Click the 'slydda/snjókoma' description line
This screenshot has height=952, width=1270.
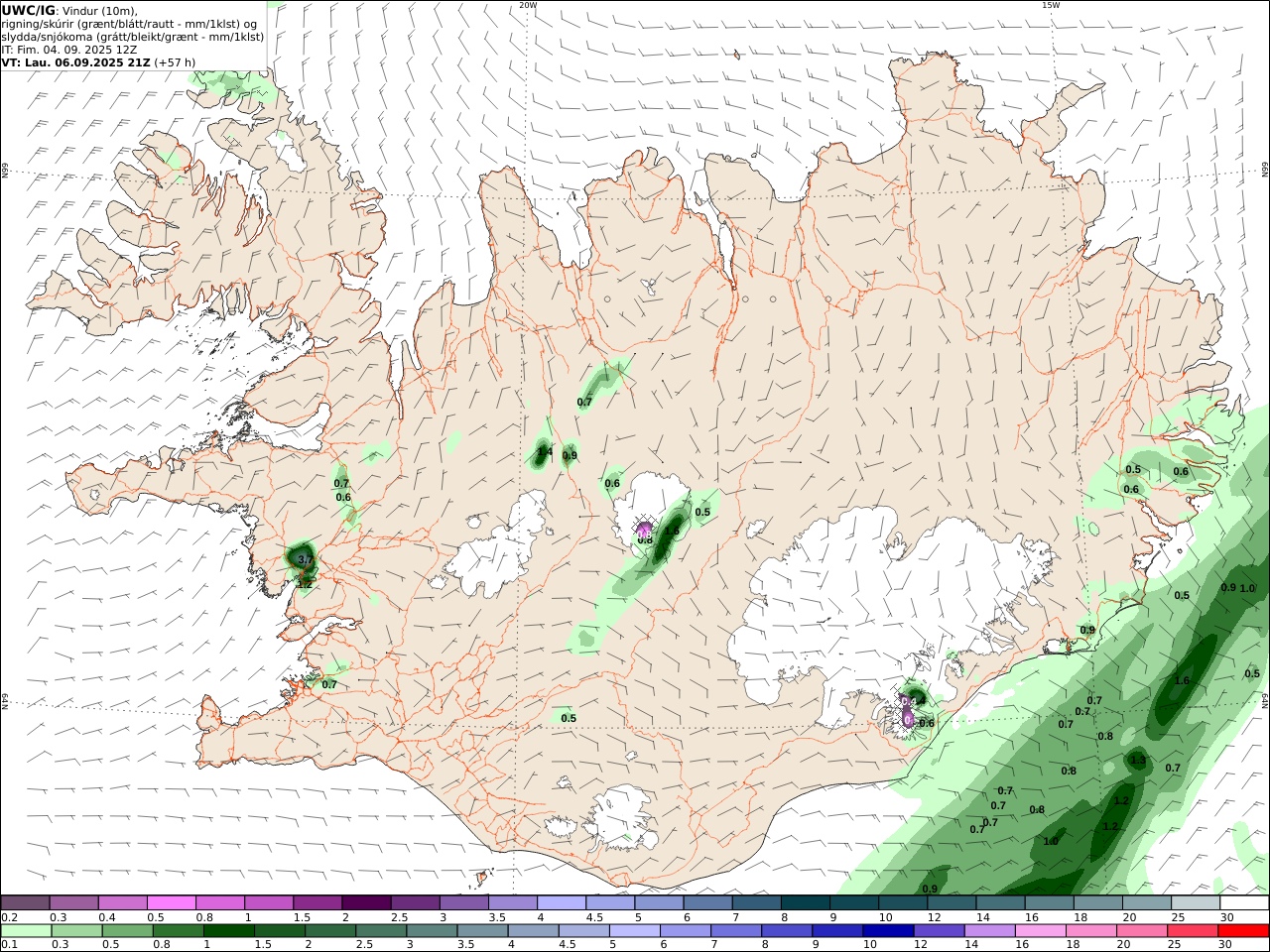click(132, 37)
